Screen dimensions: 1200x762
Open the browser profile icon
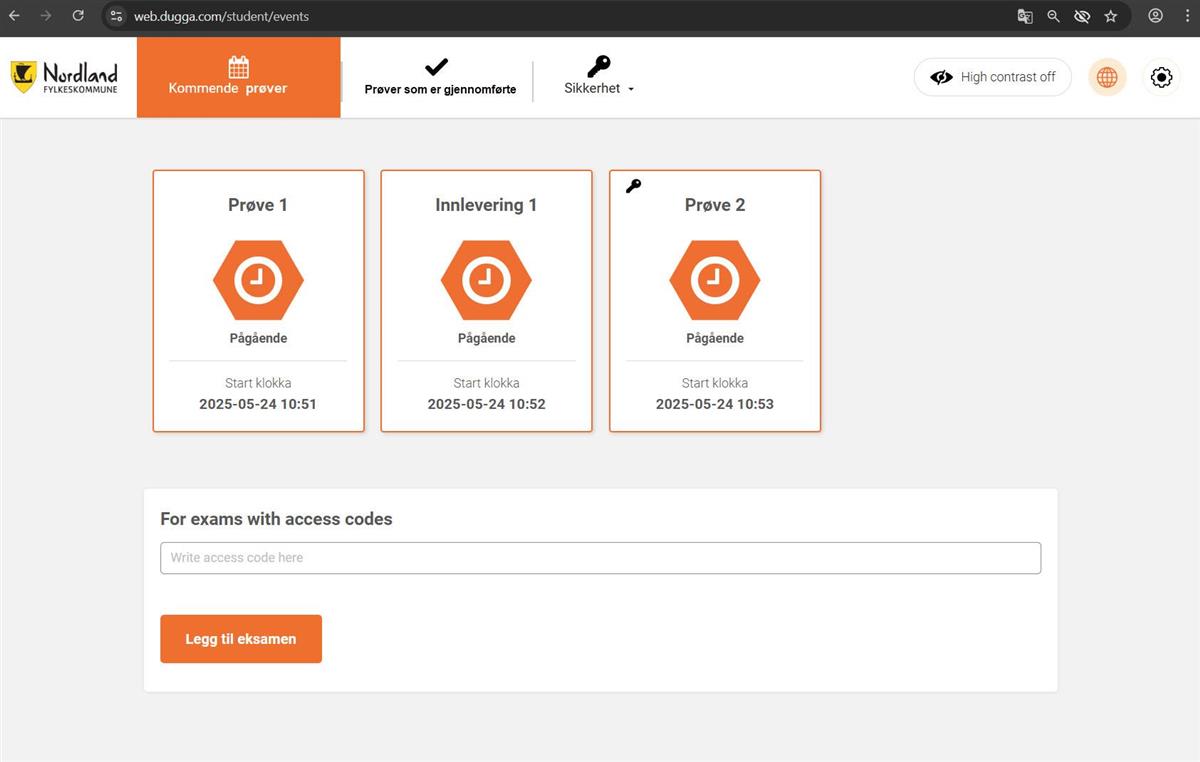click(1156, 16)
